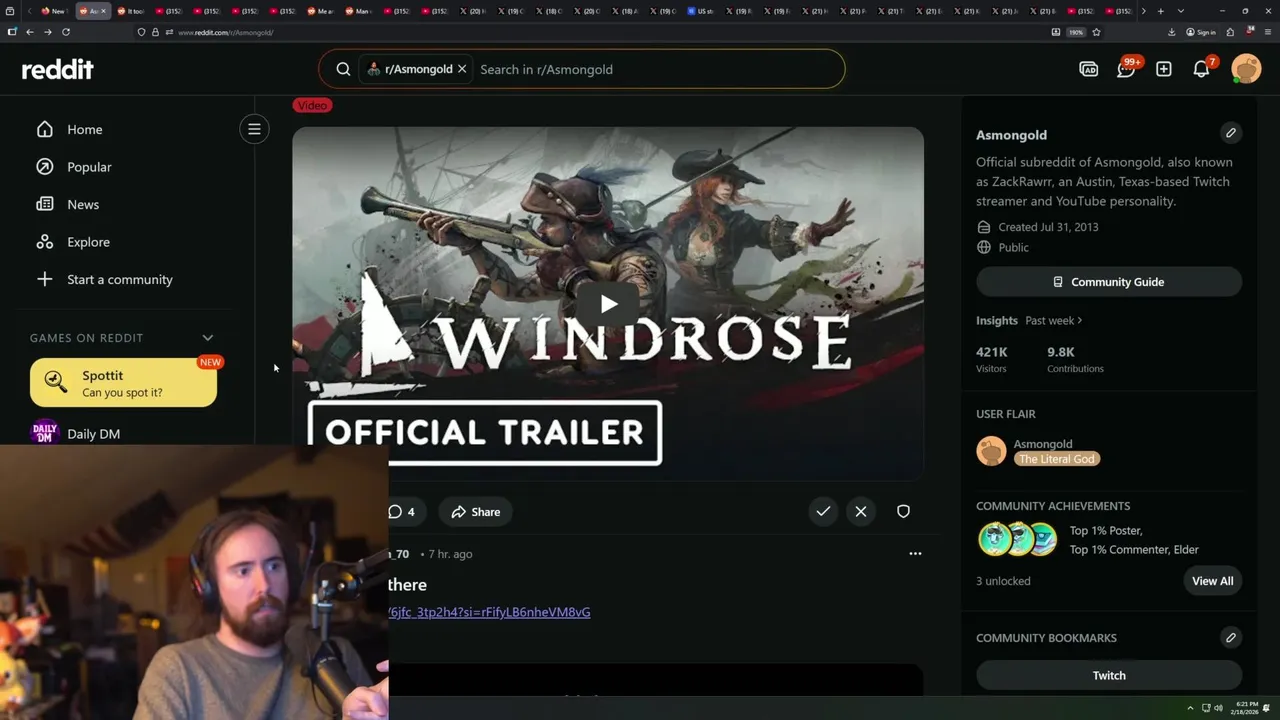This screenshot has width=1280, height=720.
Task: Open browser downloads icon
Action: click(1171, 32)
